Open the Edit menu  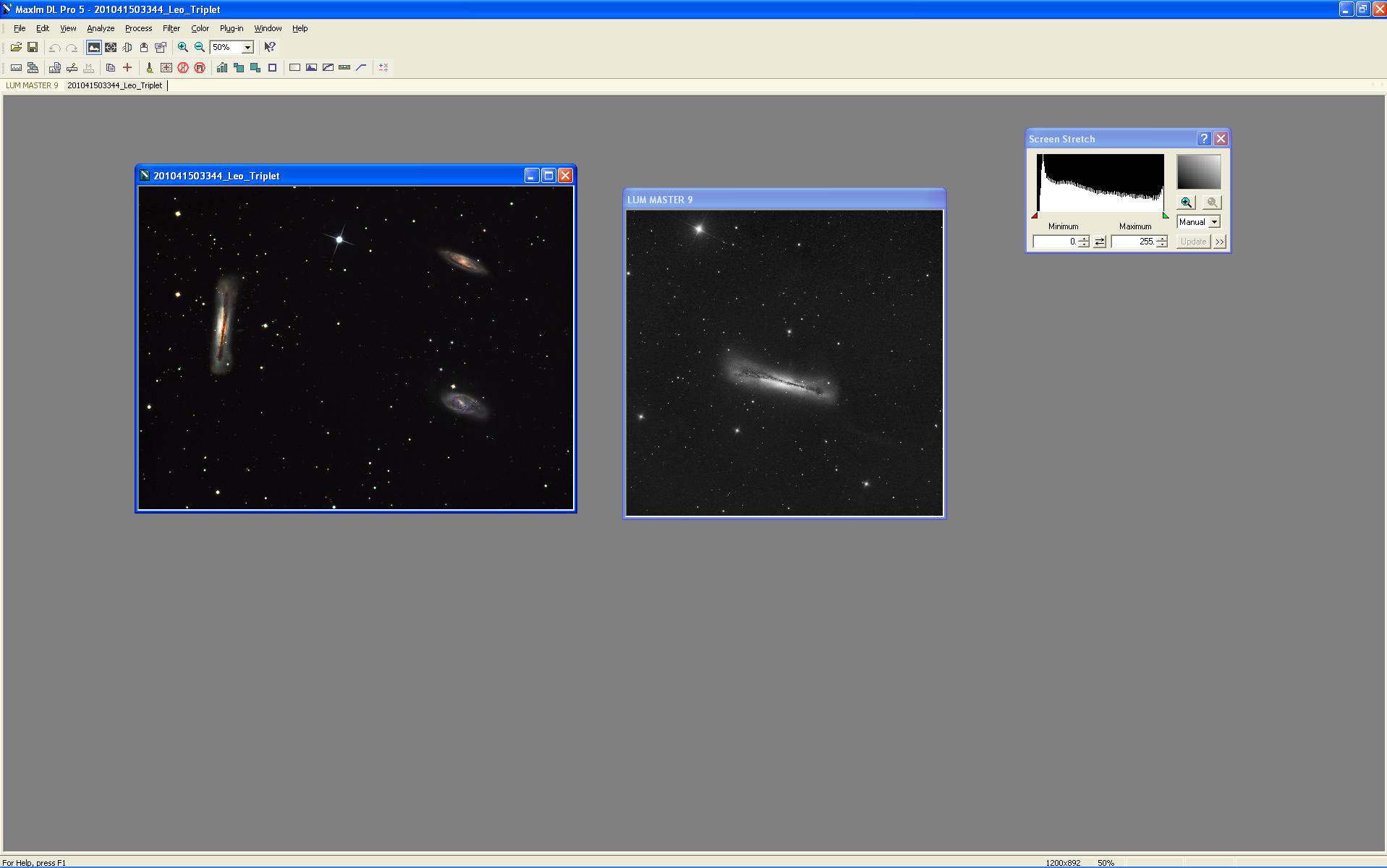click(x=43, y=28)
